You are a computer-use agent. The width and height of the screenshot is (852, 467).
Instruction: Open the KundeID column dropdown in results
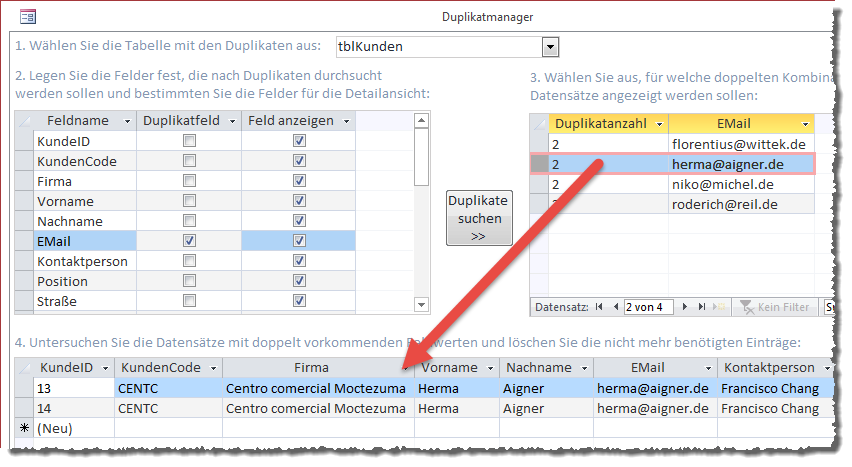(x=105, y=369)
